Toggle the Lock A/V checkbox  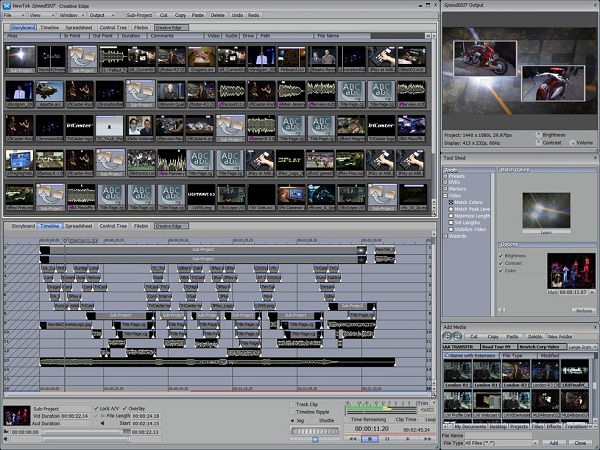[x=95, y=409]
